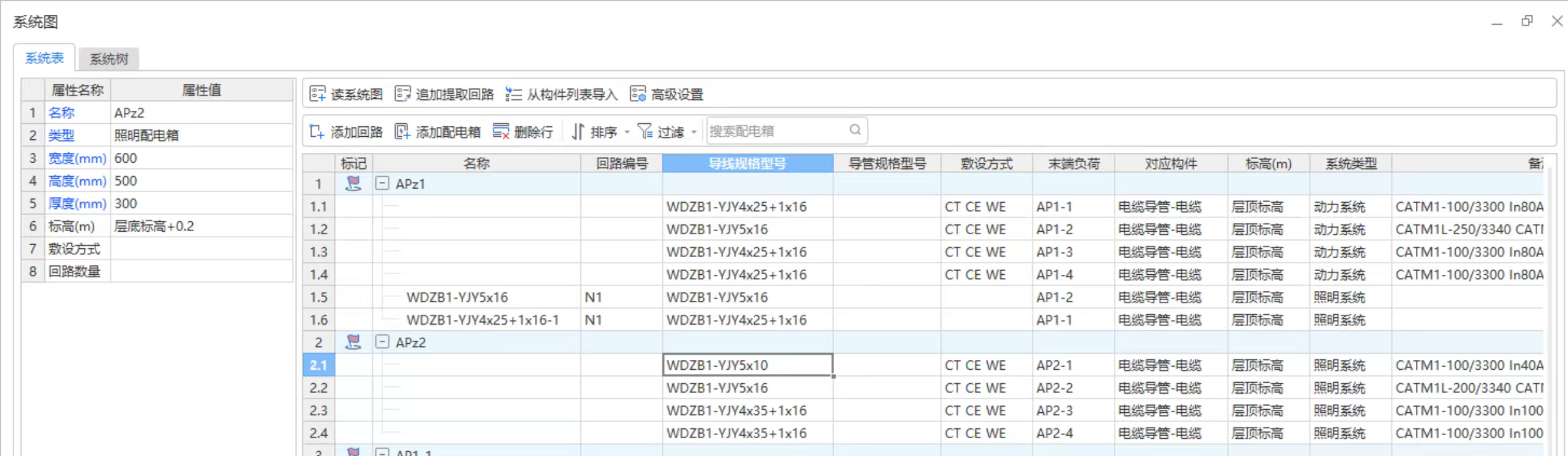This screenshot has height=456, width=1568.
Task: Collapse the APz1 group
Action: [x=382, y=183]
